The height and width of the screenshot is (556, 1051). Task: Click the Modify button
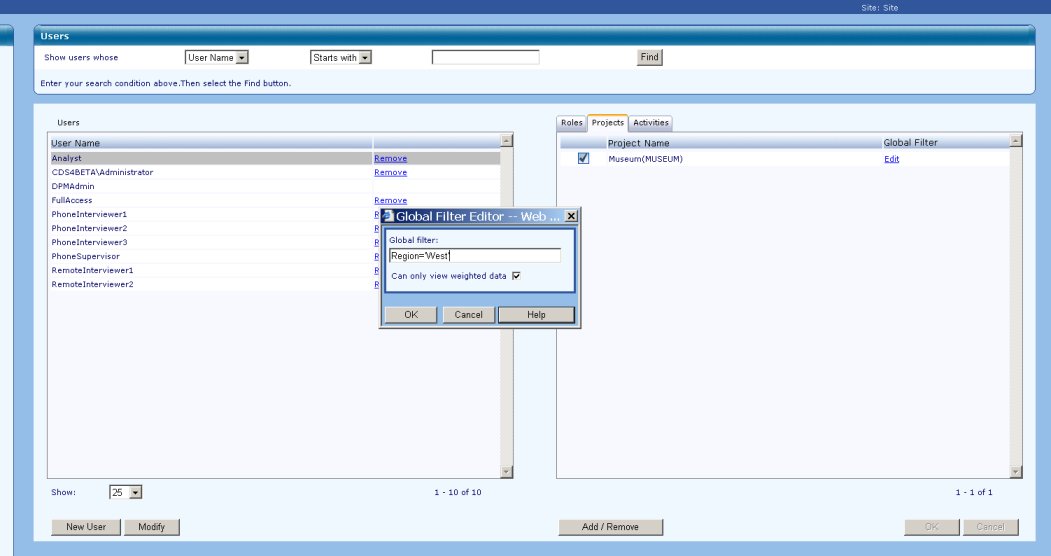[x=151, y=527]
